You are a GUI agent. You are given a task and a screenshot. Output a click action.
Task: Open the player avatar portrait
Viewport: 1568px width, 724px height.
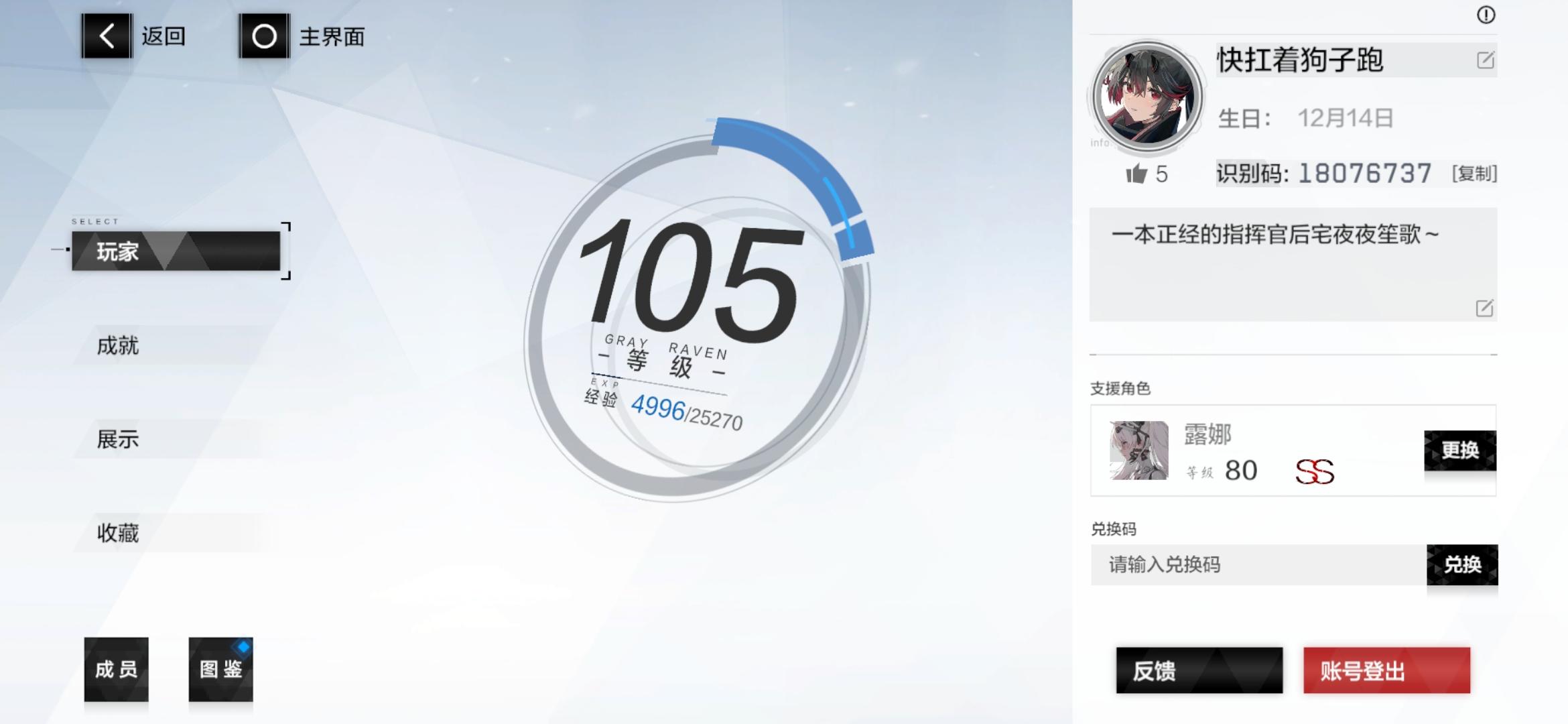point(1147,97)
